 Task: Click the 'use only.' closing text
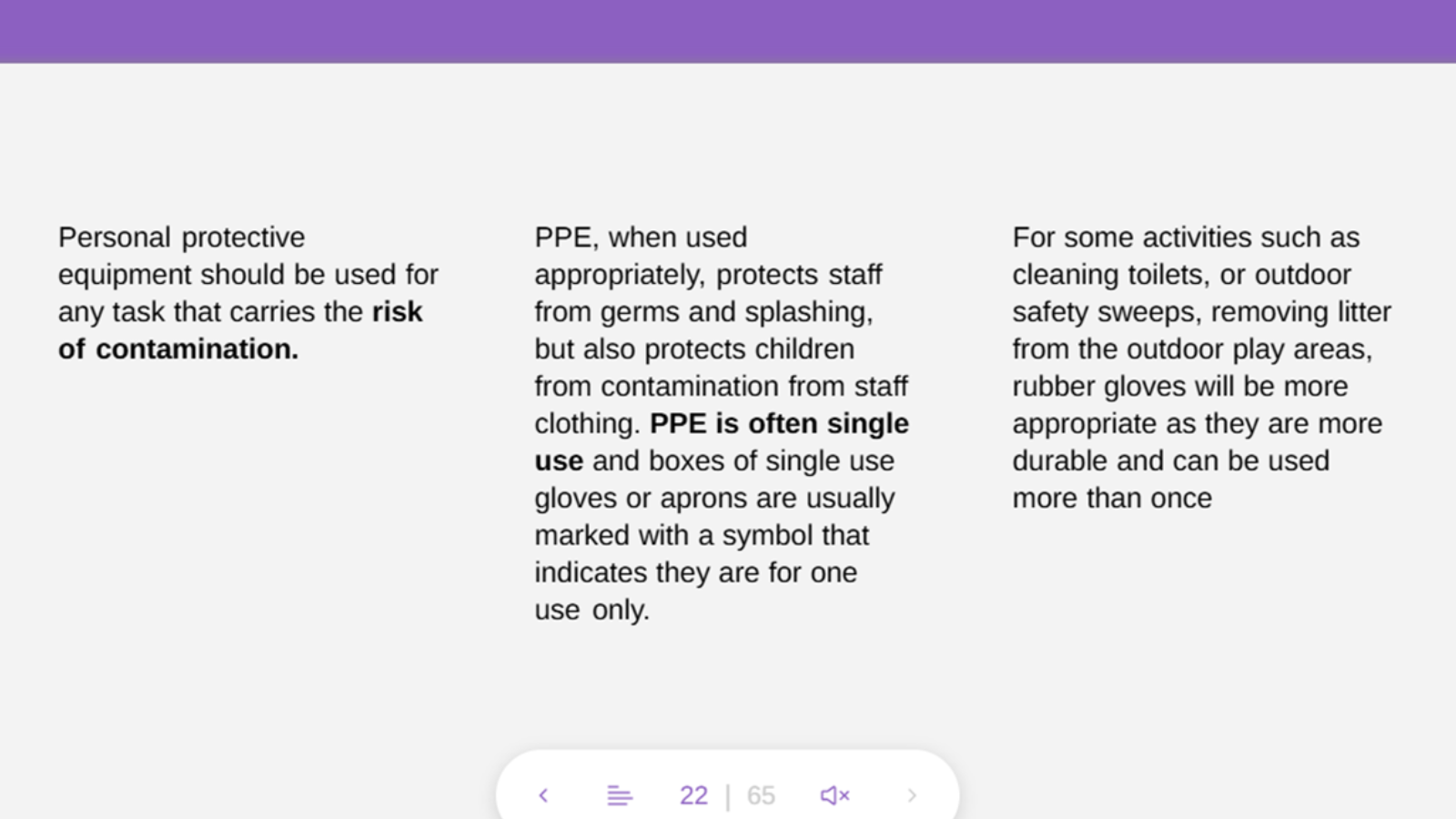[x=591, y=610]
